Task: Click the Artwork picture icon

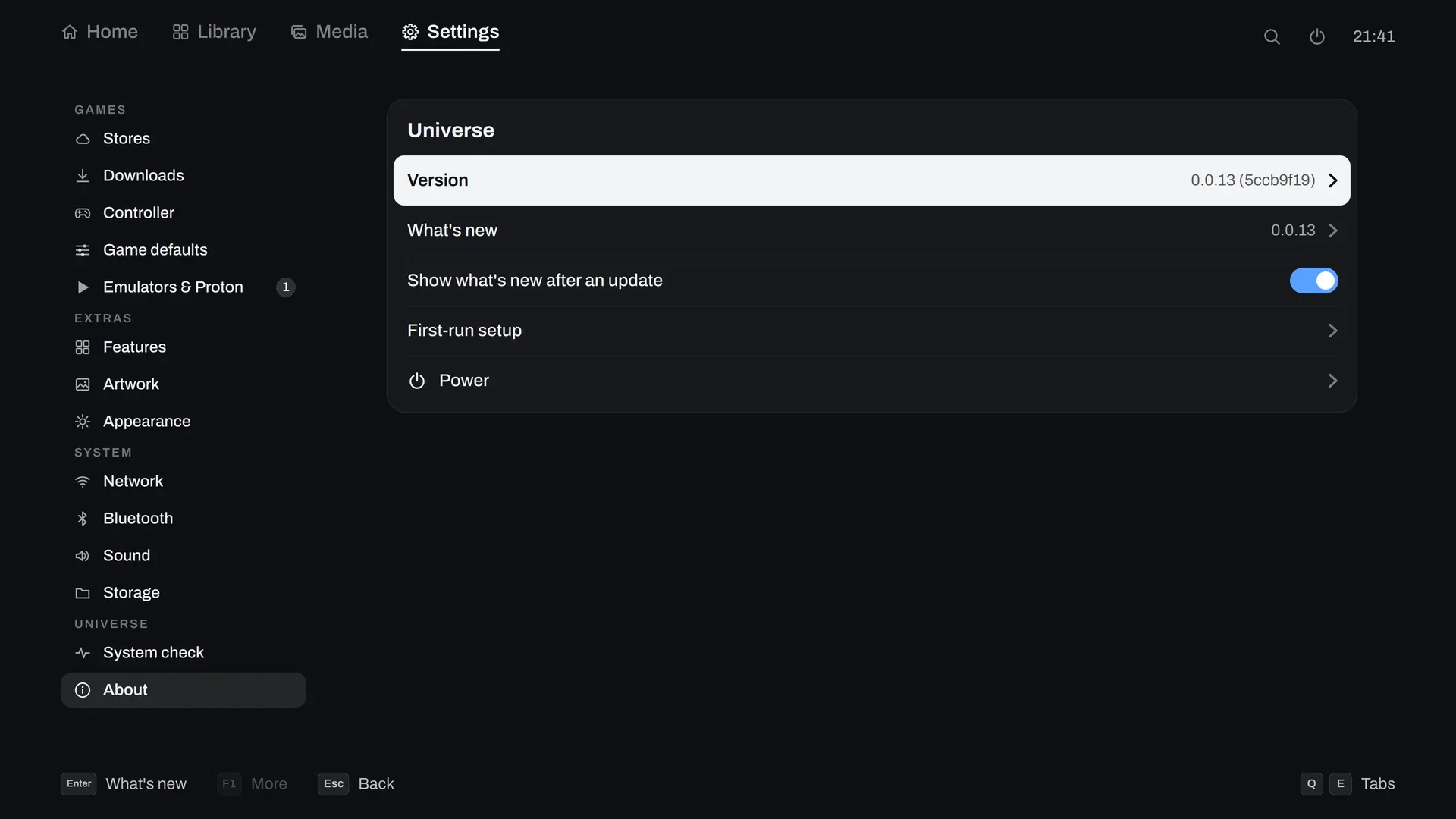Action: (x=83, y=384)
